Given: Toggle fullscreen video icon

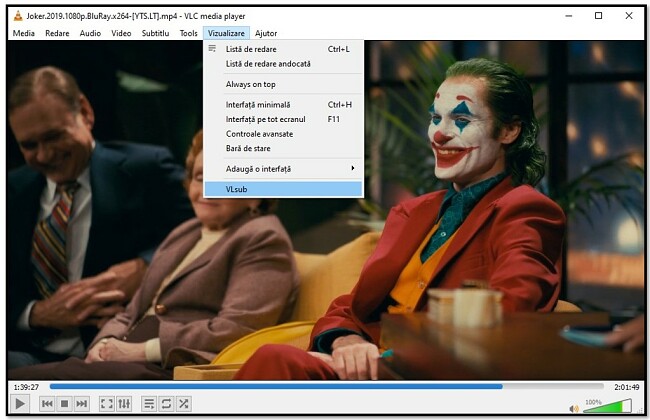Looking at the screenshot, I should [x=107, y=403].
